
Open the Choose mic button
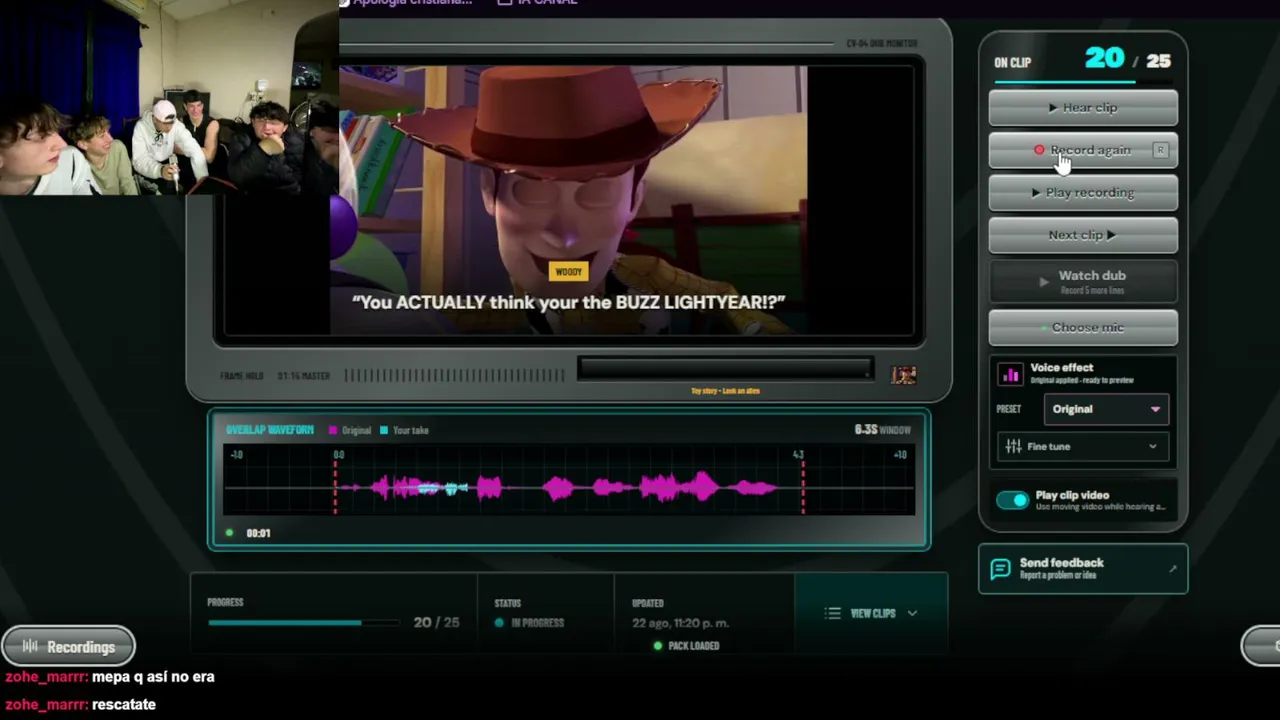pyautogui.click(x=1083, y=327)
